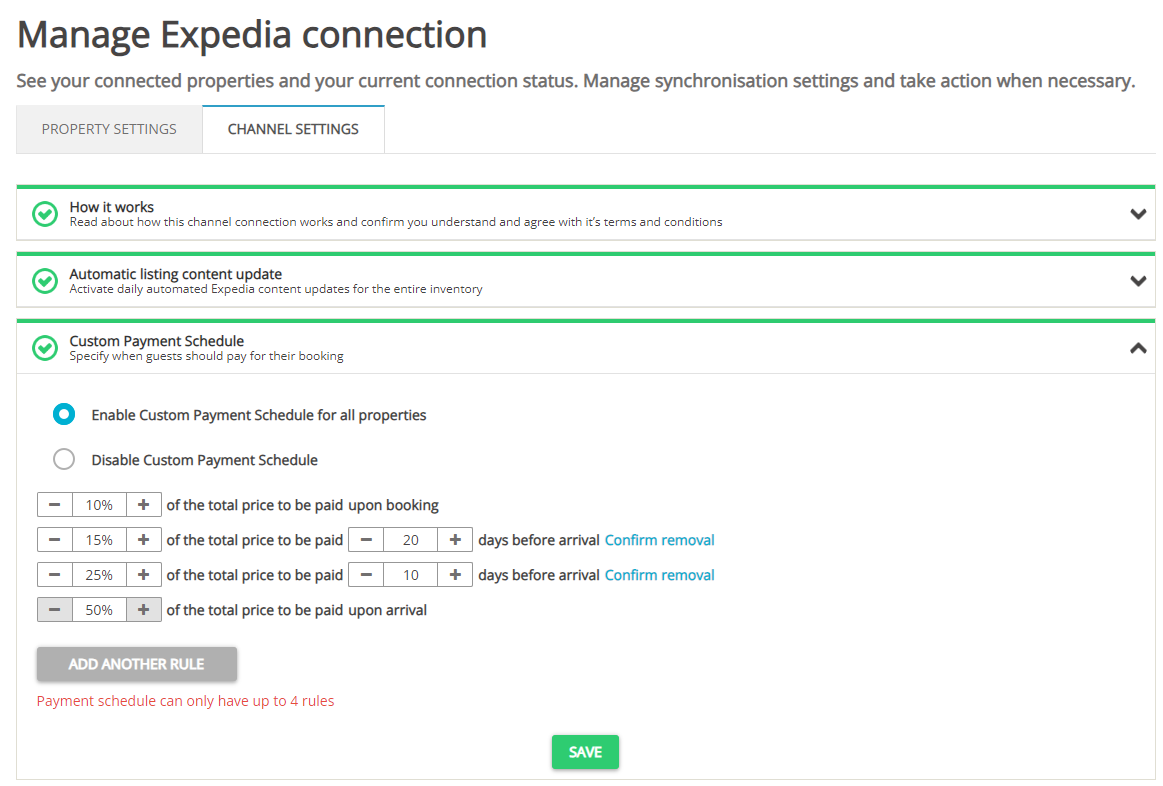1163x786 pixels.
Task: Decrease the 10 days before arrival value
Action: tap(366, 575)
